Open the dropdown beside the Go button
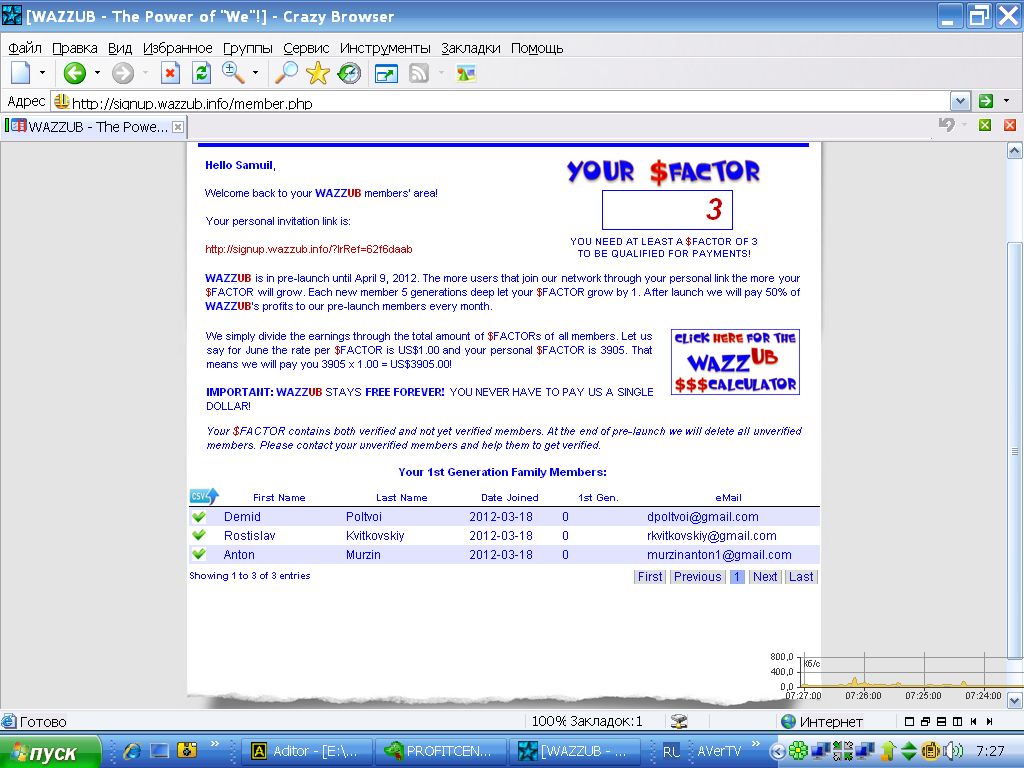This screenshot has width=1024, height=768. (x=1006, y=101)
